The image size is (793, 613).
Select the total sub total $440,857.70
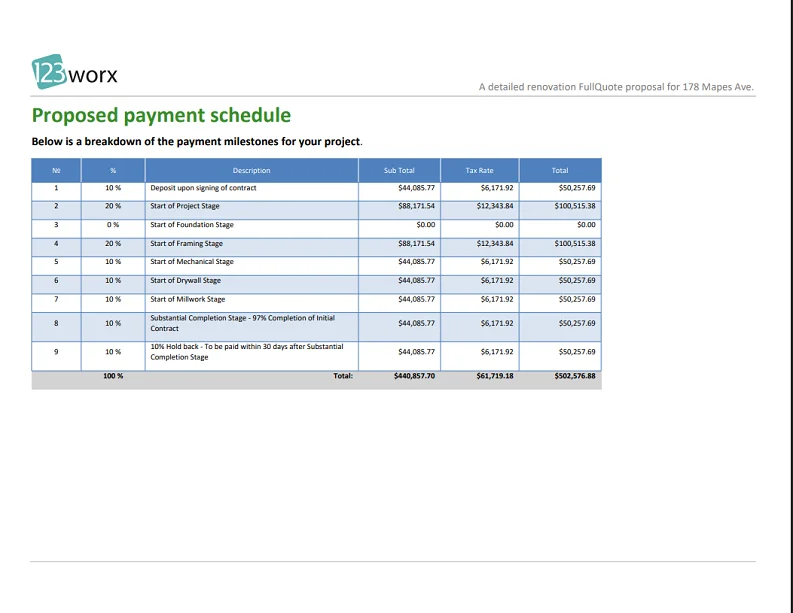tap(414, 376)
